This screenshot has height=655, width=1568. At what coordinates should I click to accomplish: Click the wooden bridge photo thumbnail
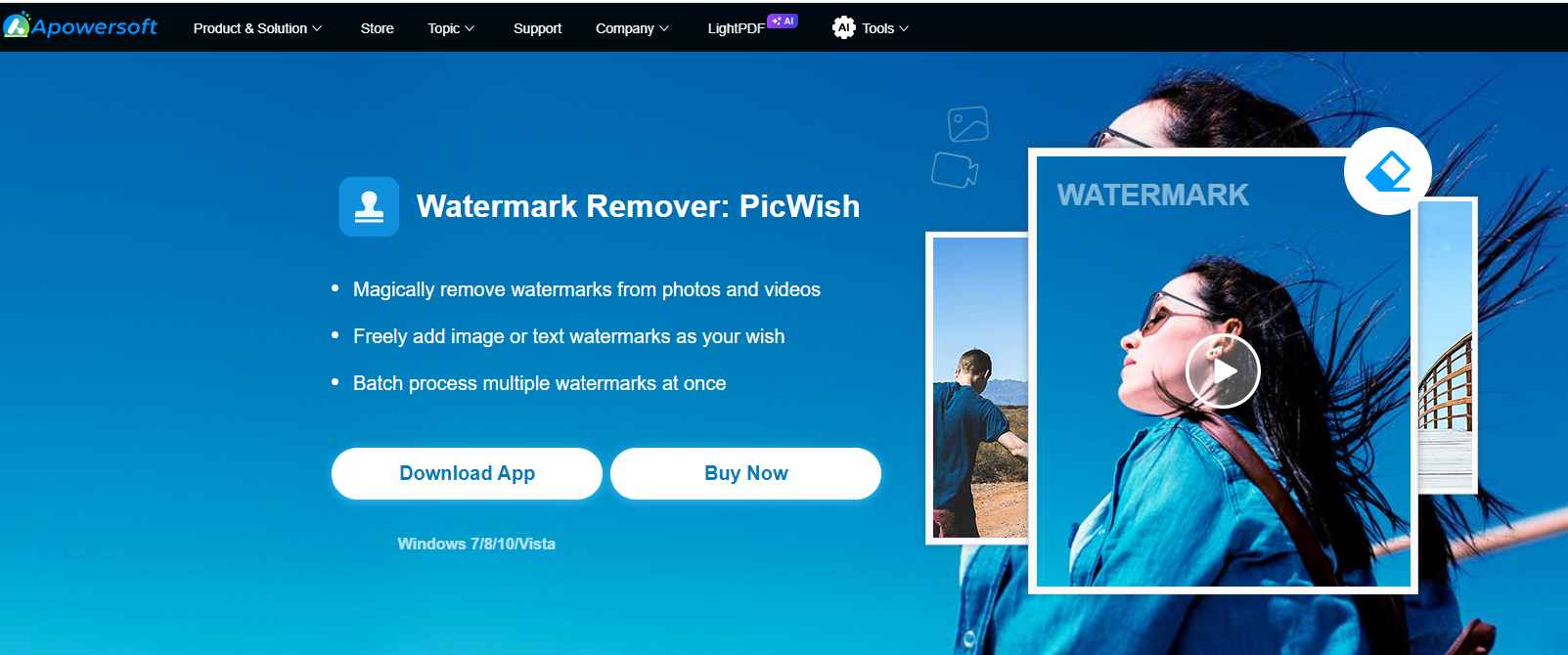tap(1446, 345)
